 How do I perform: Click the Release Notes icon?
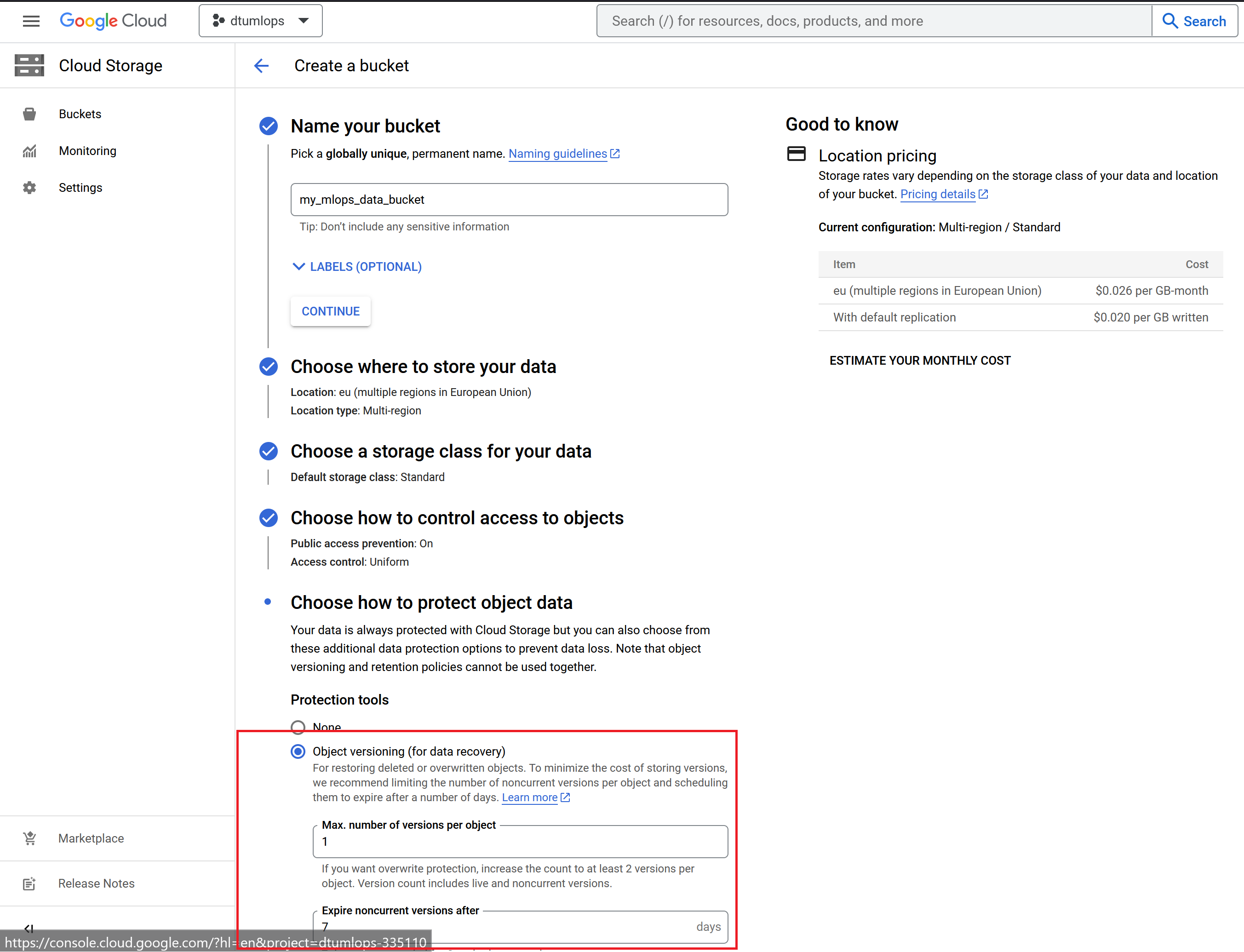(x=29, y=883)
